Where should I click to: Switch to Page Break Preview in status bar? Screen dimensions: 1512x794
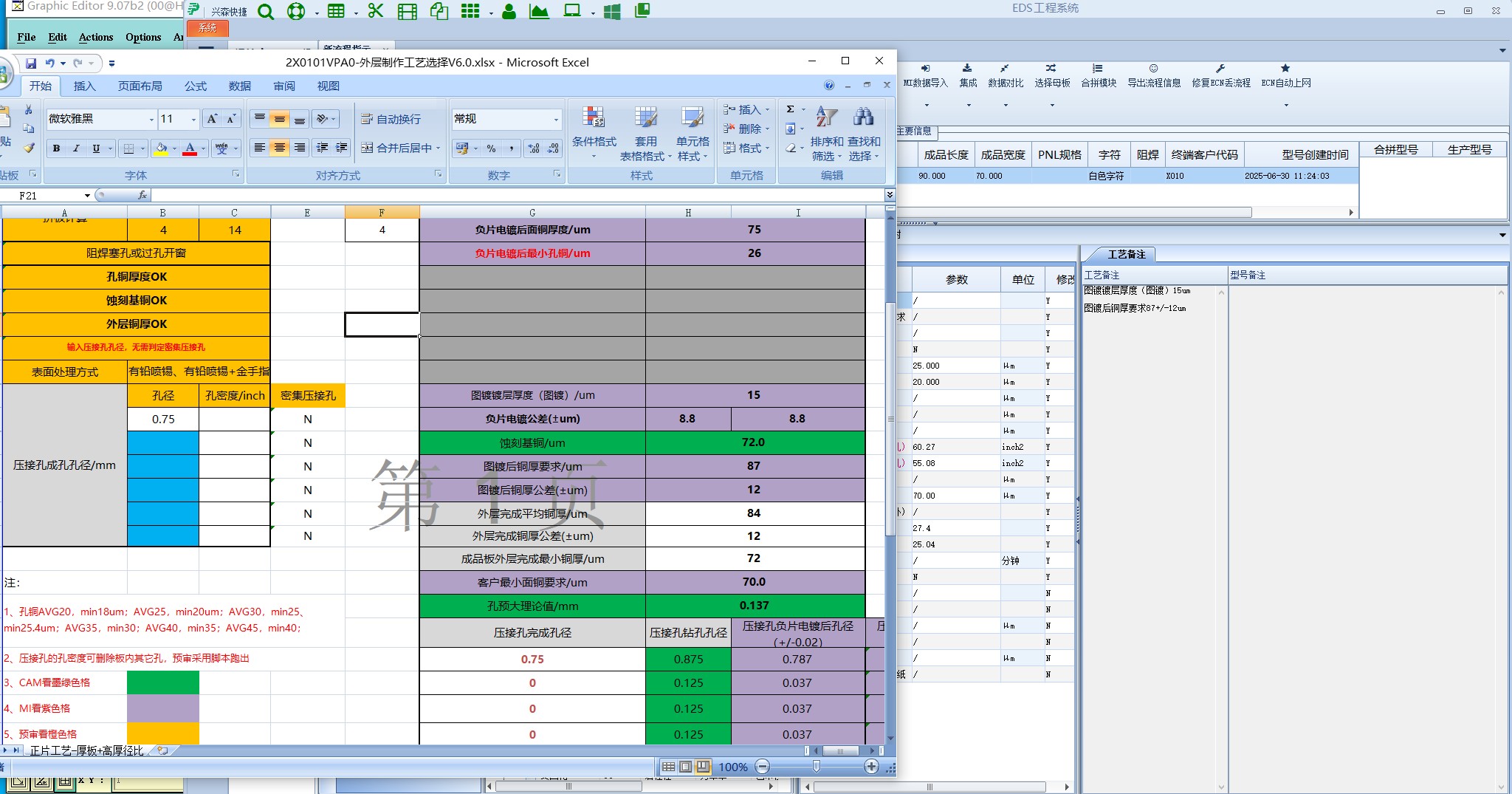(703, 767)
